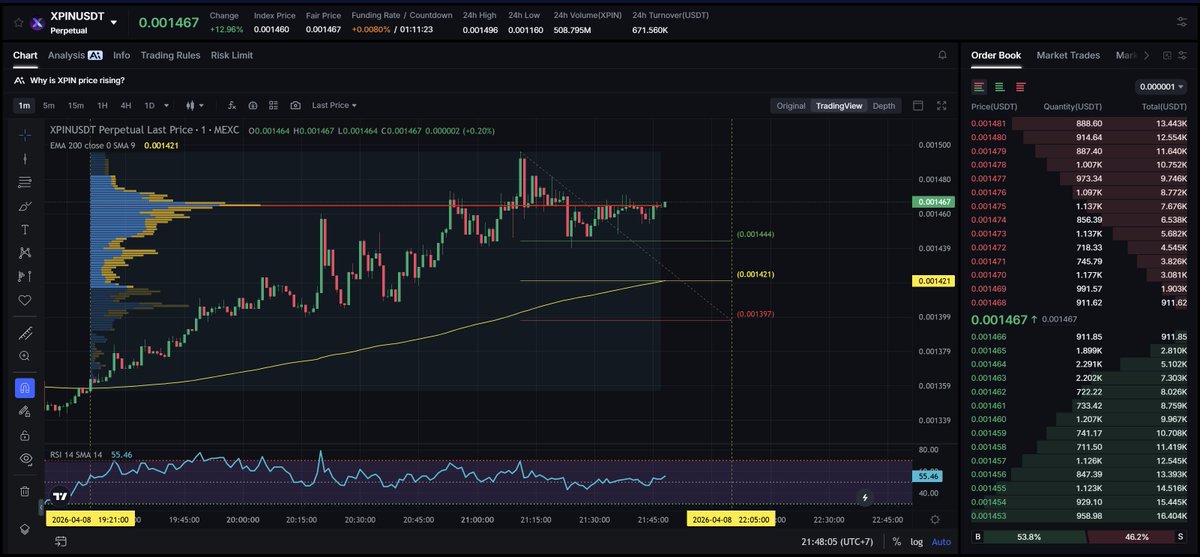Open 'Why is XPIN price rising?' link
The height and width of the screenshot is (557, 1200).
pos(77,80)
